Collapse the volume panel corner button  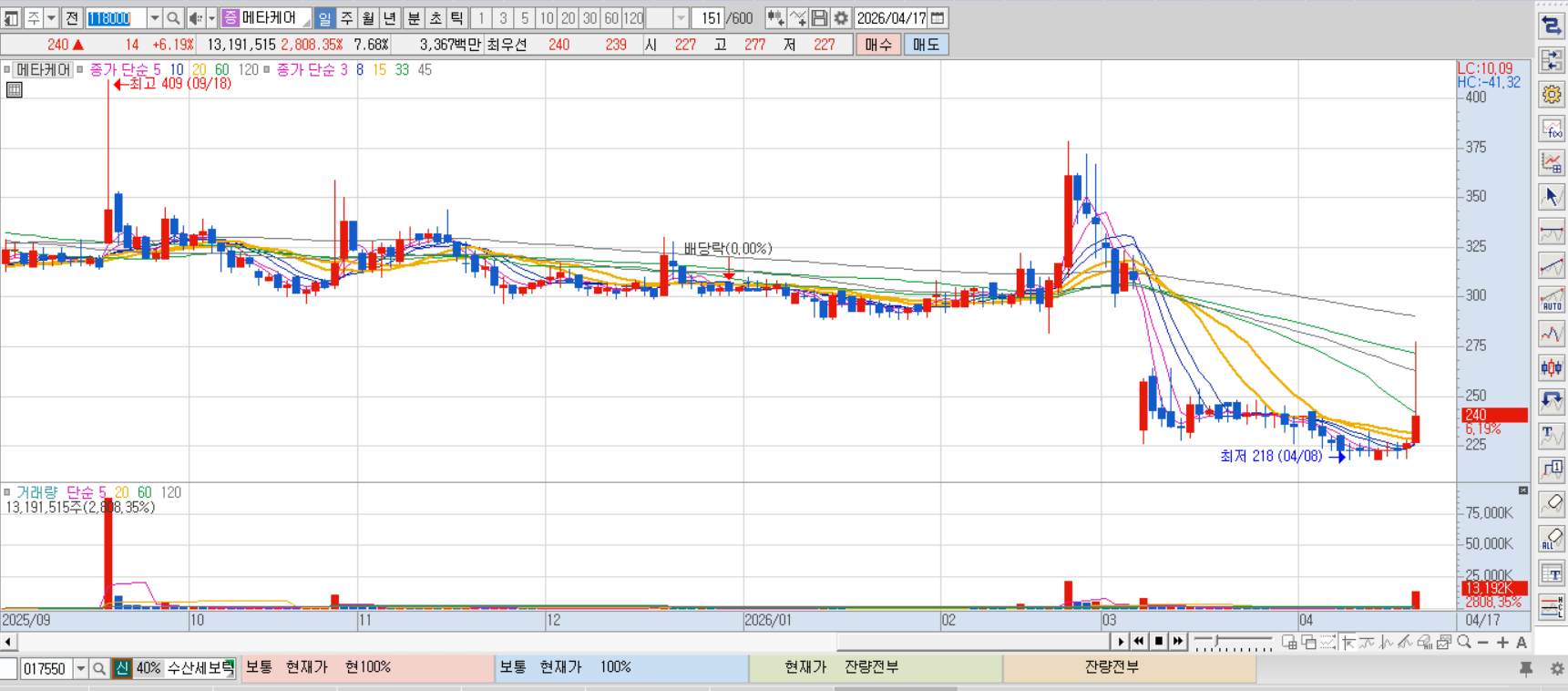(x=1522, y=490)
